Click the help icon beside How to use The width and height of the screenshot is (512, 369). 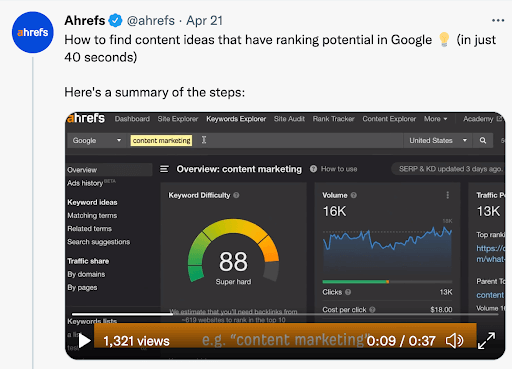tap(313, 169)
